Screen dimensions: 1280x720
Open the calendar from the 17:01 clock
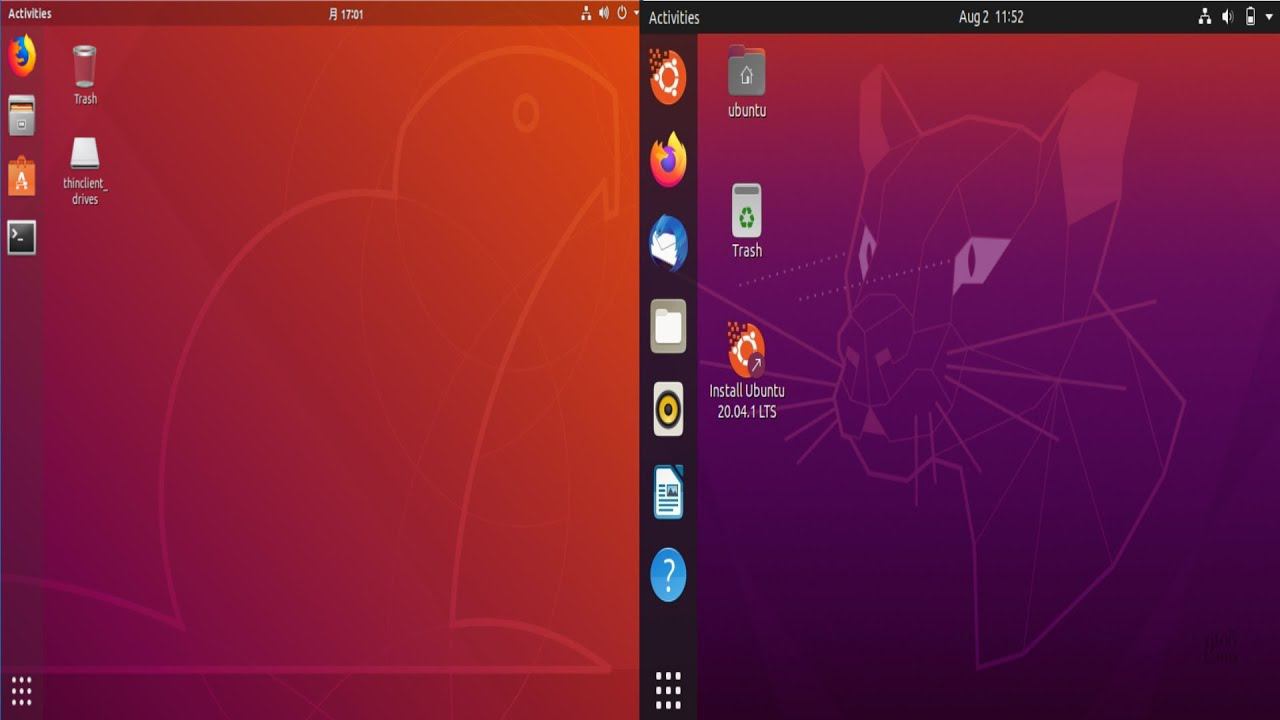point(346,14)
